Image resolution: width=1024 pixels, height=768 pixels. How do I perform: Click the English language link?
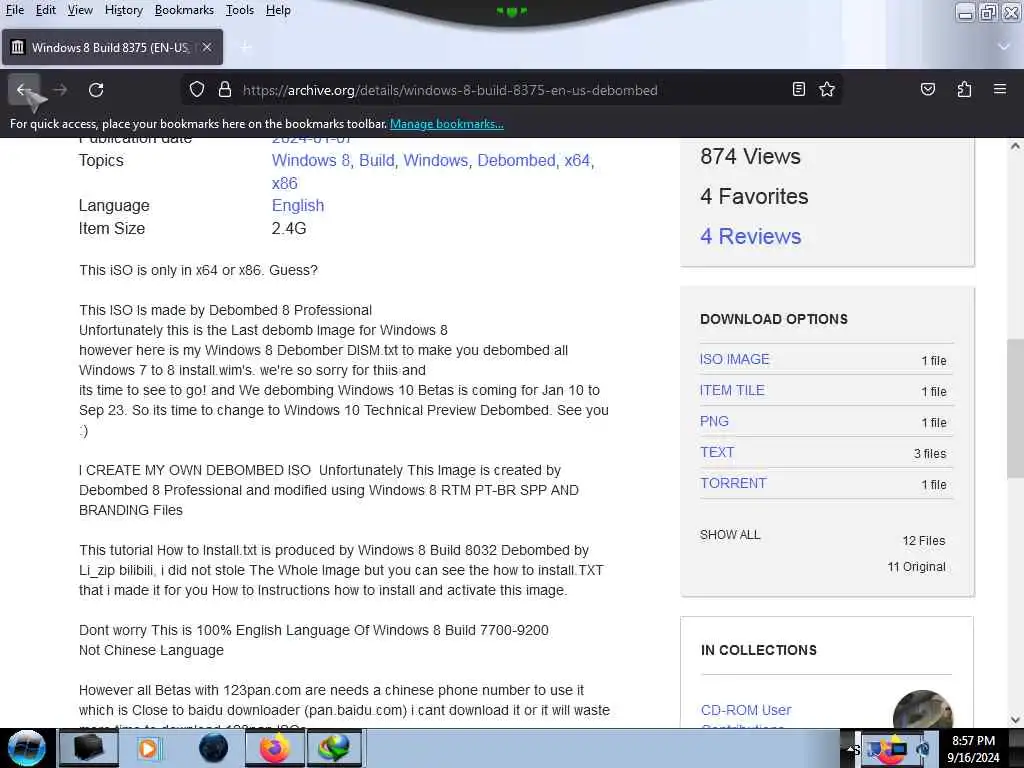(x=298, y=206)
